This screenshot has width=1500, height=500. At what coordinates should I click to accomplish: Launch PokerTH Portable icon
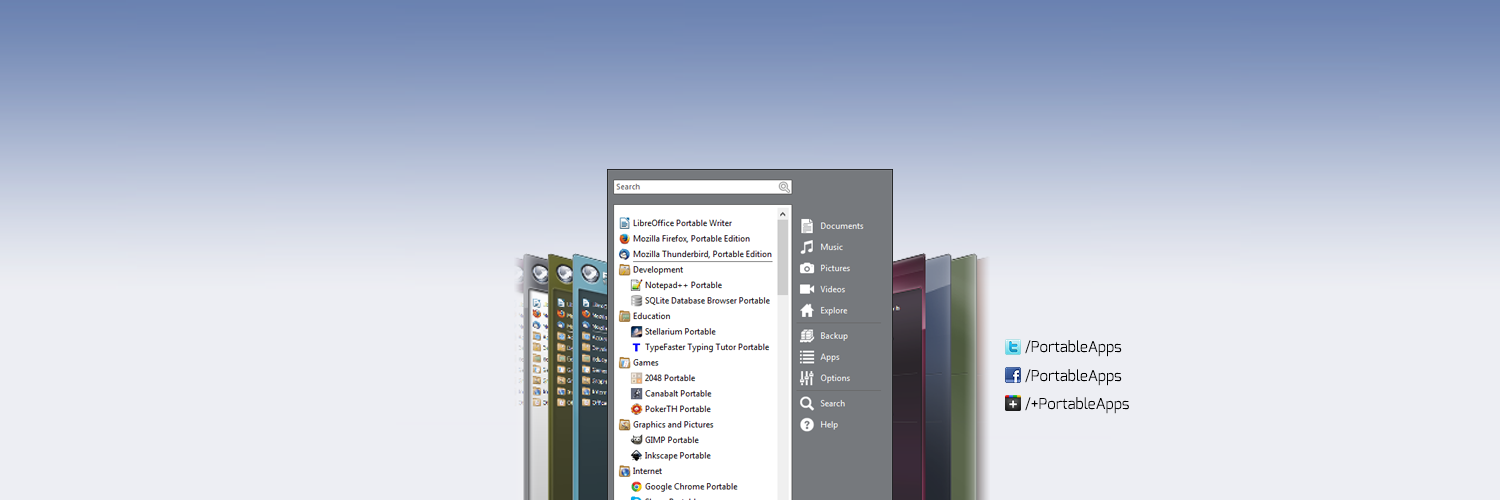tap(636, 409)
